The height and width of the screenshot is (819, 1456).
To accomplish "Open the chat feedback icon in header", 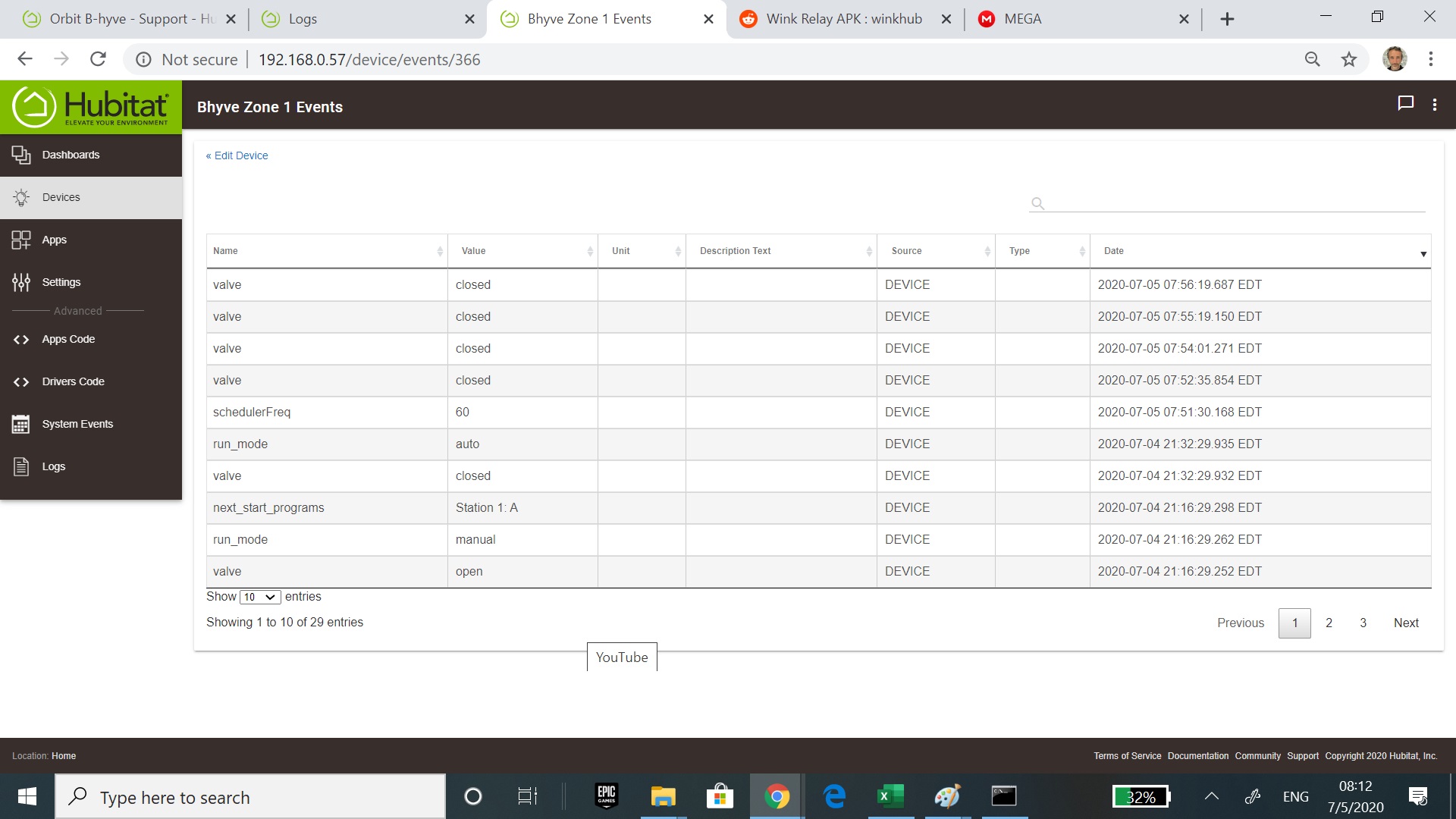I will [x=1405, y=104].
